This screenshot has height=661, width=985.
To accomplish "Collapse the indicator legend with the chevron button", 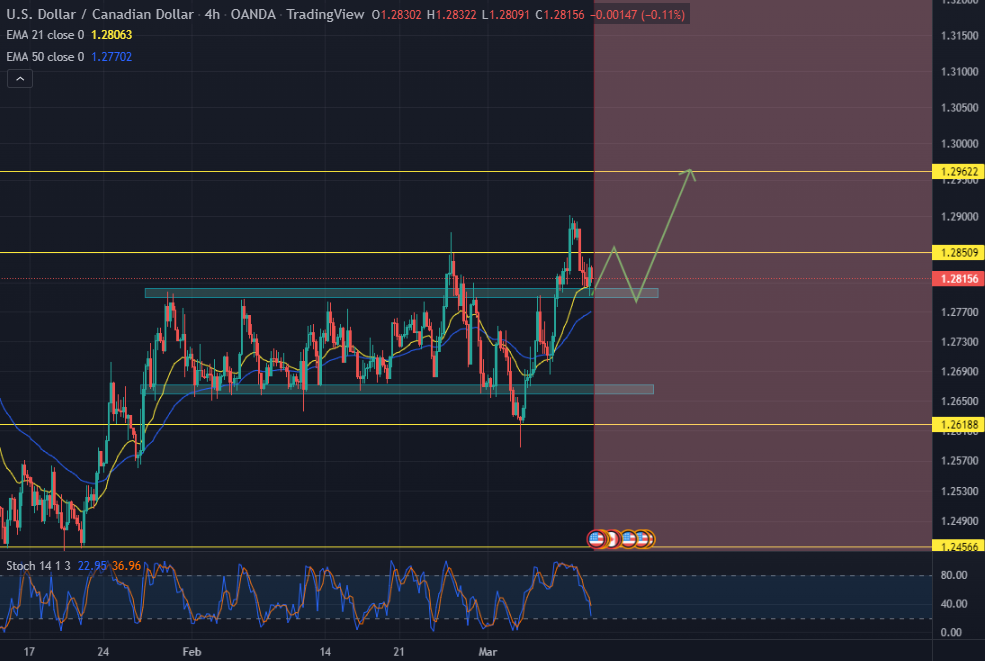I will tap(19, 79).
